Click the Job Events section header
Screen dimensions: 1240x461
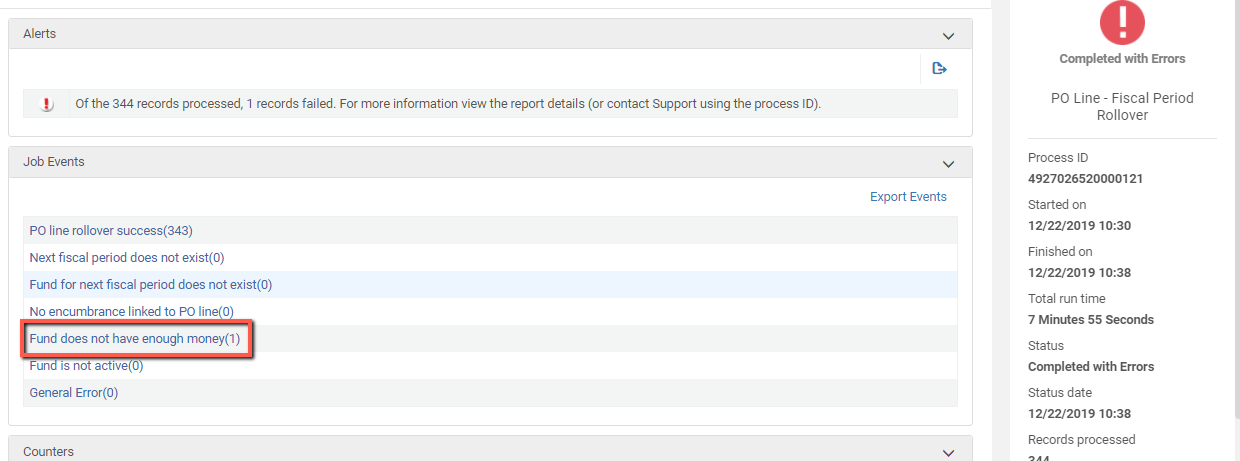[x=490, y=162]
